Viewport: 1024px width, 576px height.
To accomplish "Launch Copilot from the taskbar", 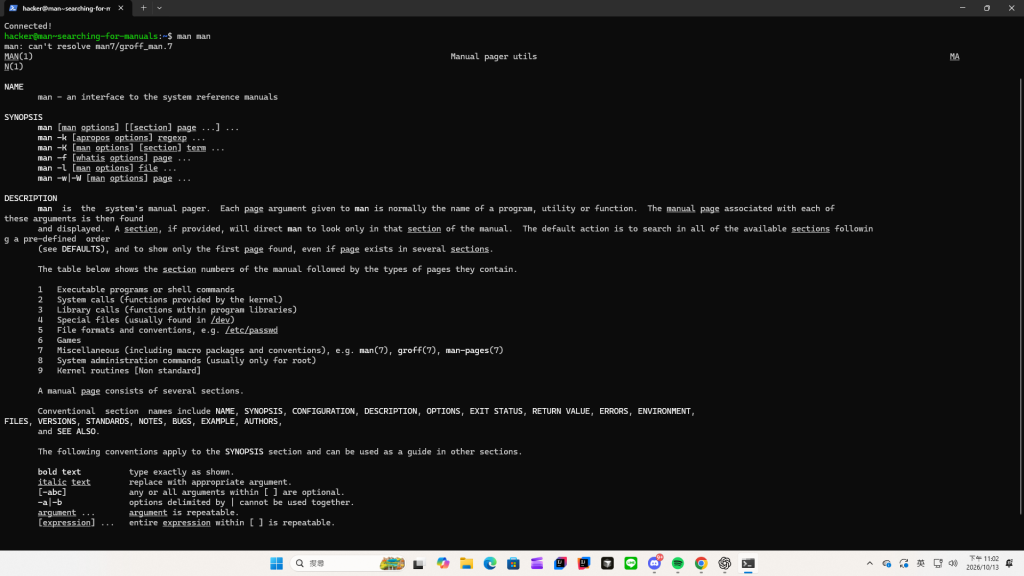I will [443, 564].
